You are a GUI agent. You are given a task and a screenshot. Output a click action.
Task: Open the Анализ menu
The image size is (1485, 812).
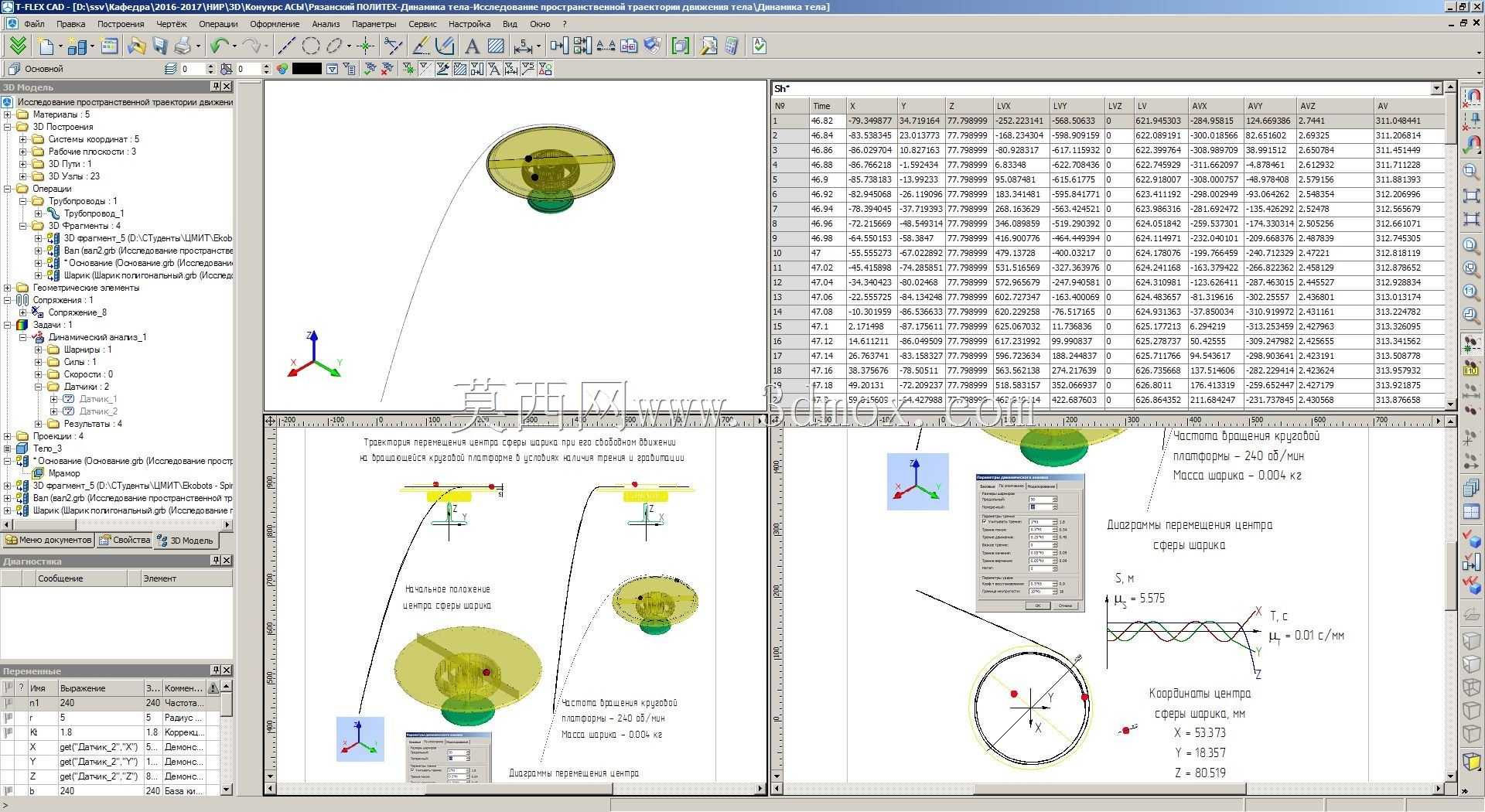tap(326, 24)
